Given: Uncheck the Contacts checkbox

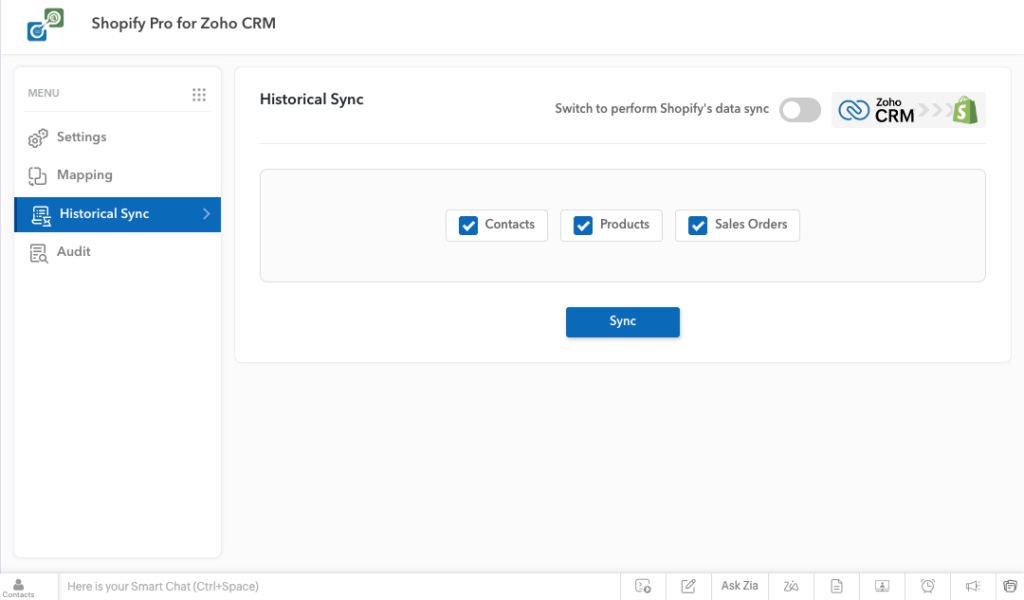Looking at the screenshot, I should [468, 225].
